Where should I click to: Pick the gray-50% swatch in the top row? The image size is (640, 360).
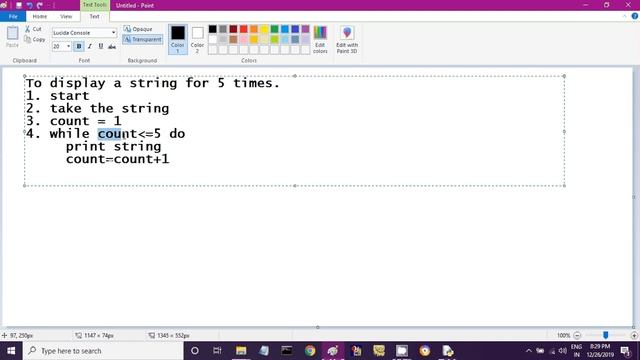(223, 29)
